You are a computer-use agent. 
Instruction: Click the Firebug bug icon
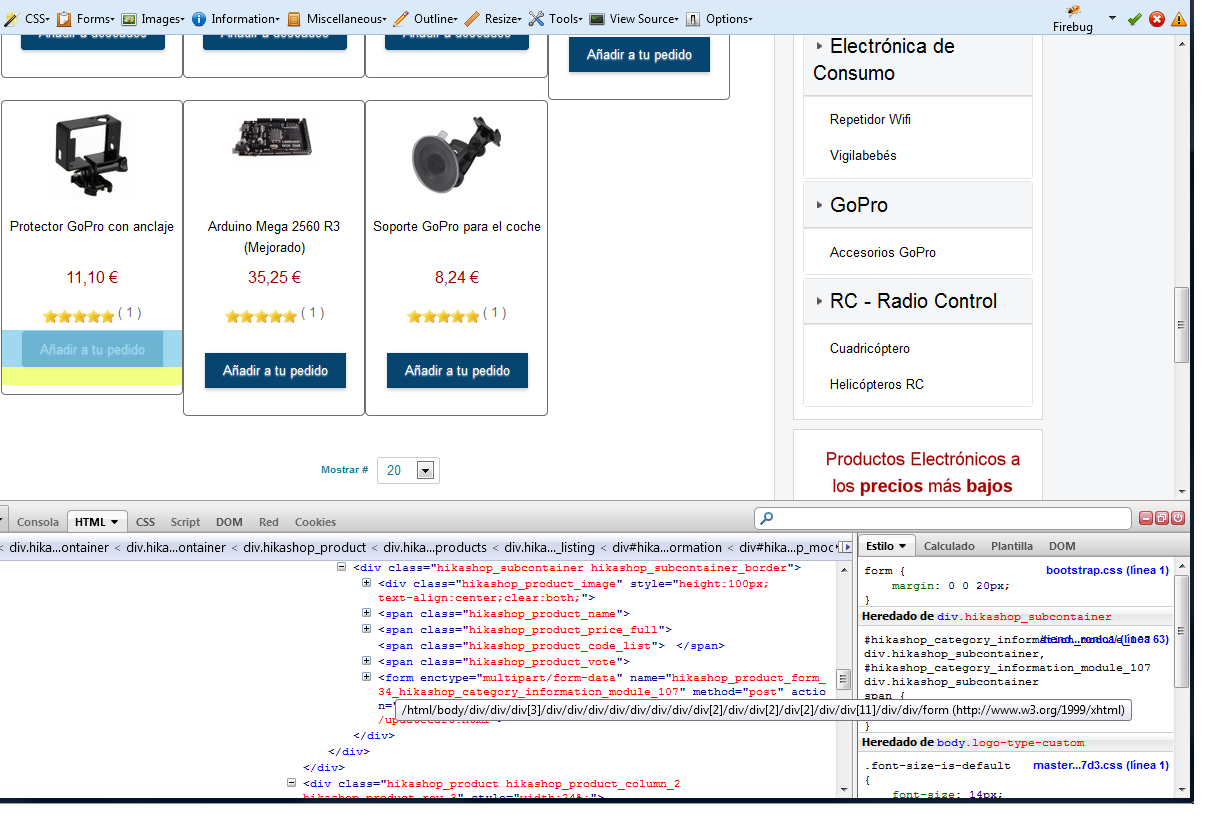click(1073, 11)
